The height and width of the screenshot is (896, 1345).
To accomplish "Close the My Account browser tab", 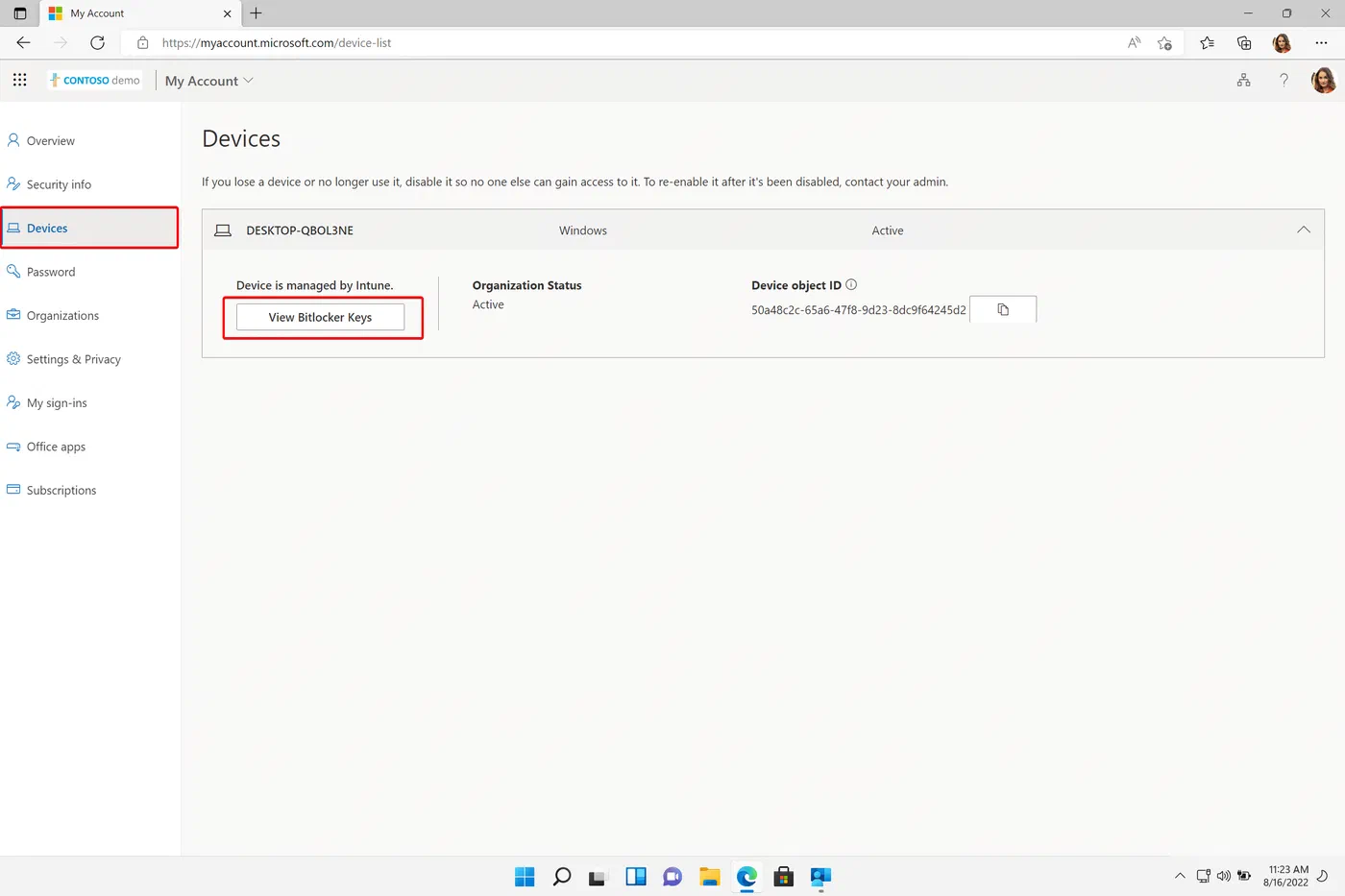I will tap(227, 13).
